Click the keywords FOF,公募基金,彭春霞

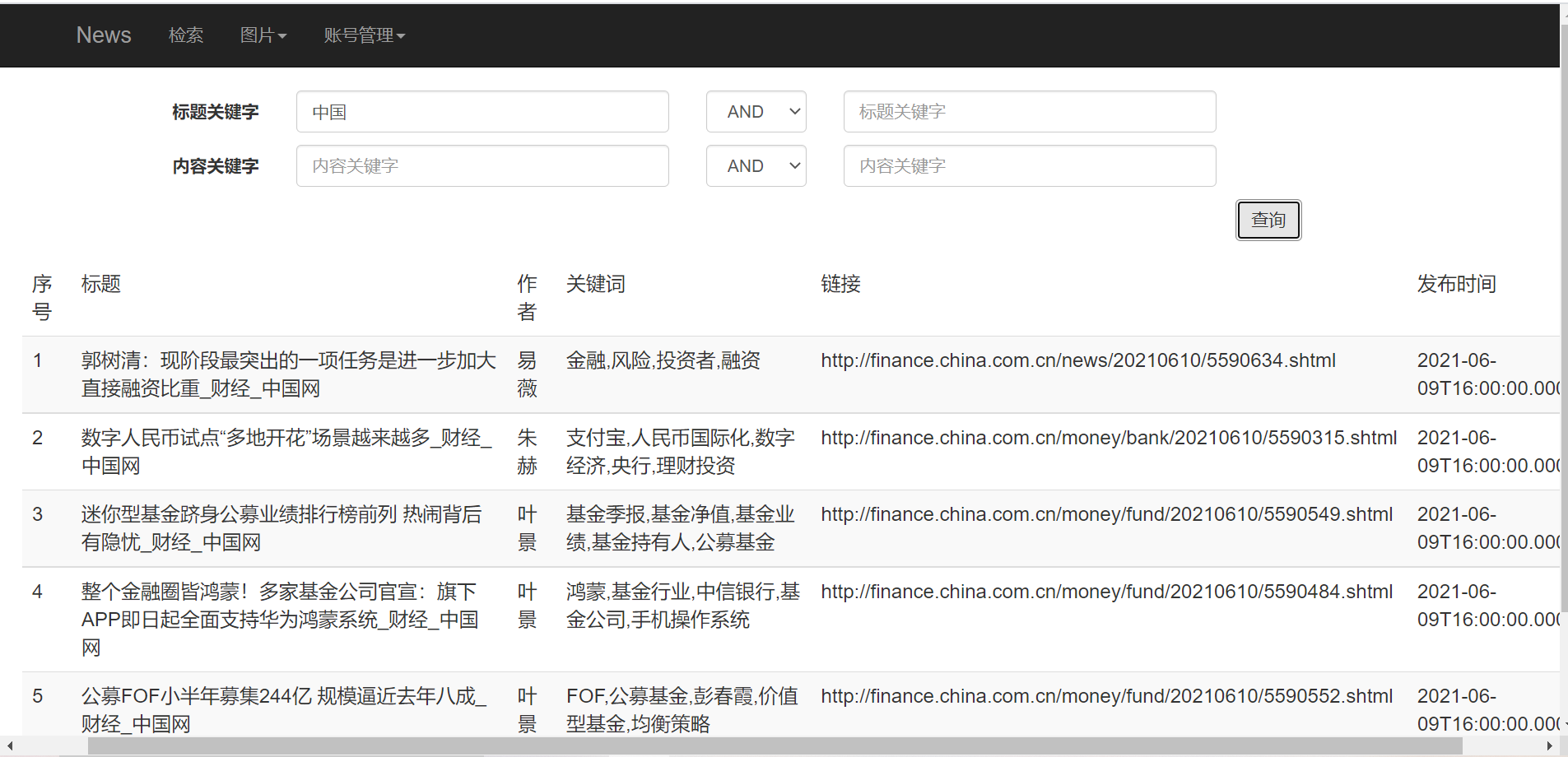coord(682,710)
